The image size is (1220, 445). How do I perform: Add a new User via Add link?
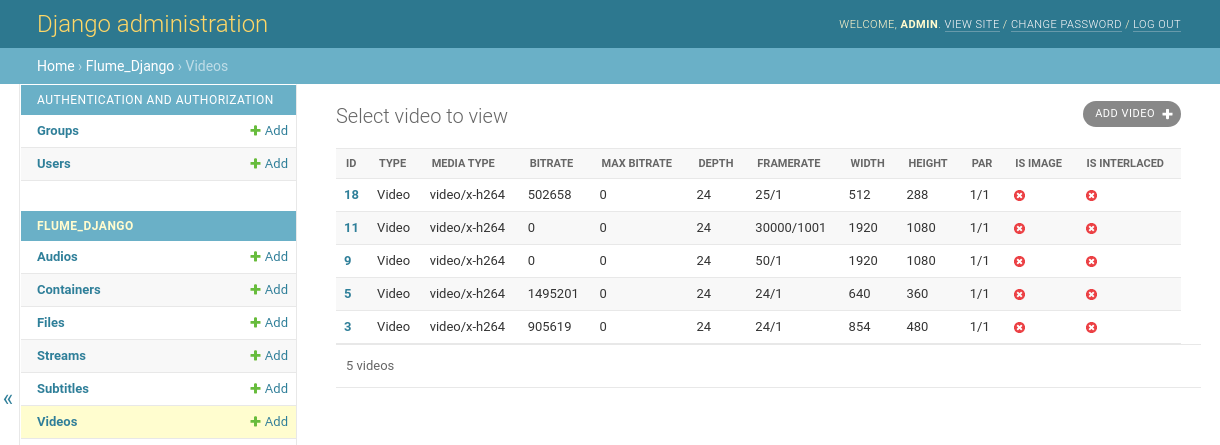[x=269, y=164]
